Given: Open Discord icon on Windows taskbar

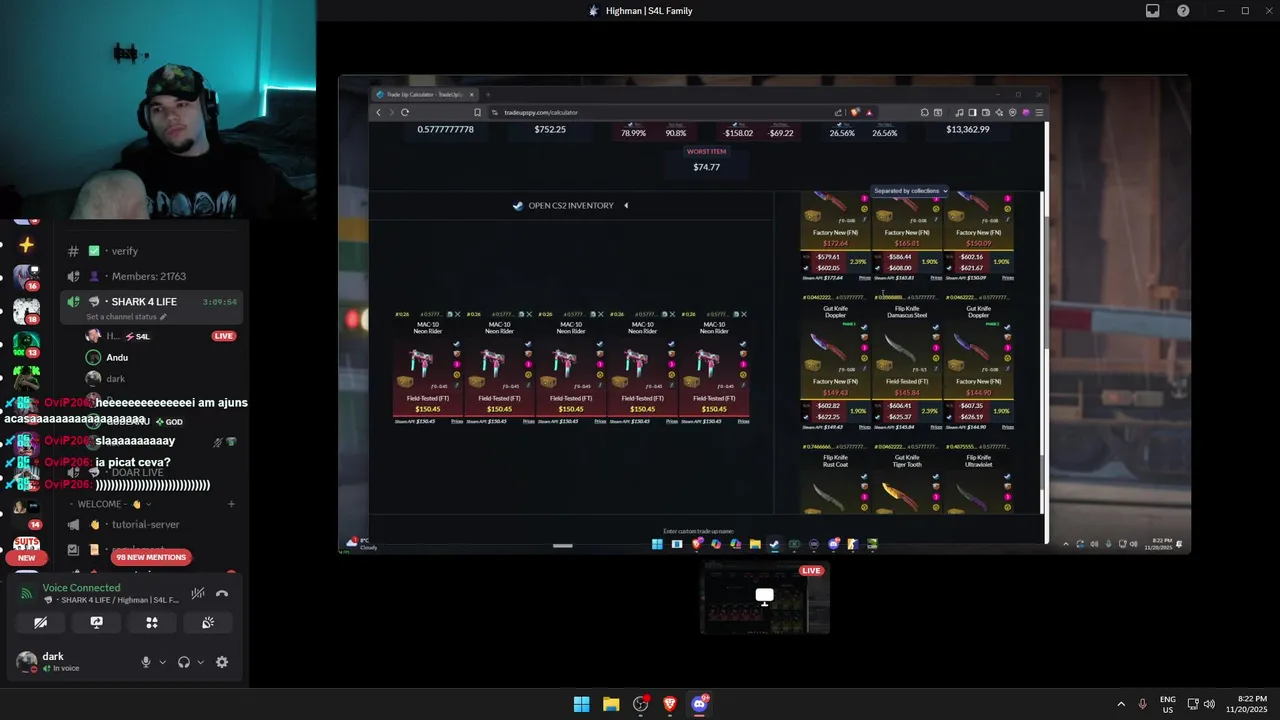Looking at the screenshot, I should [x=699, y=704].
